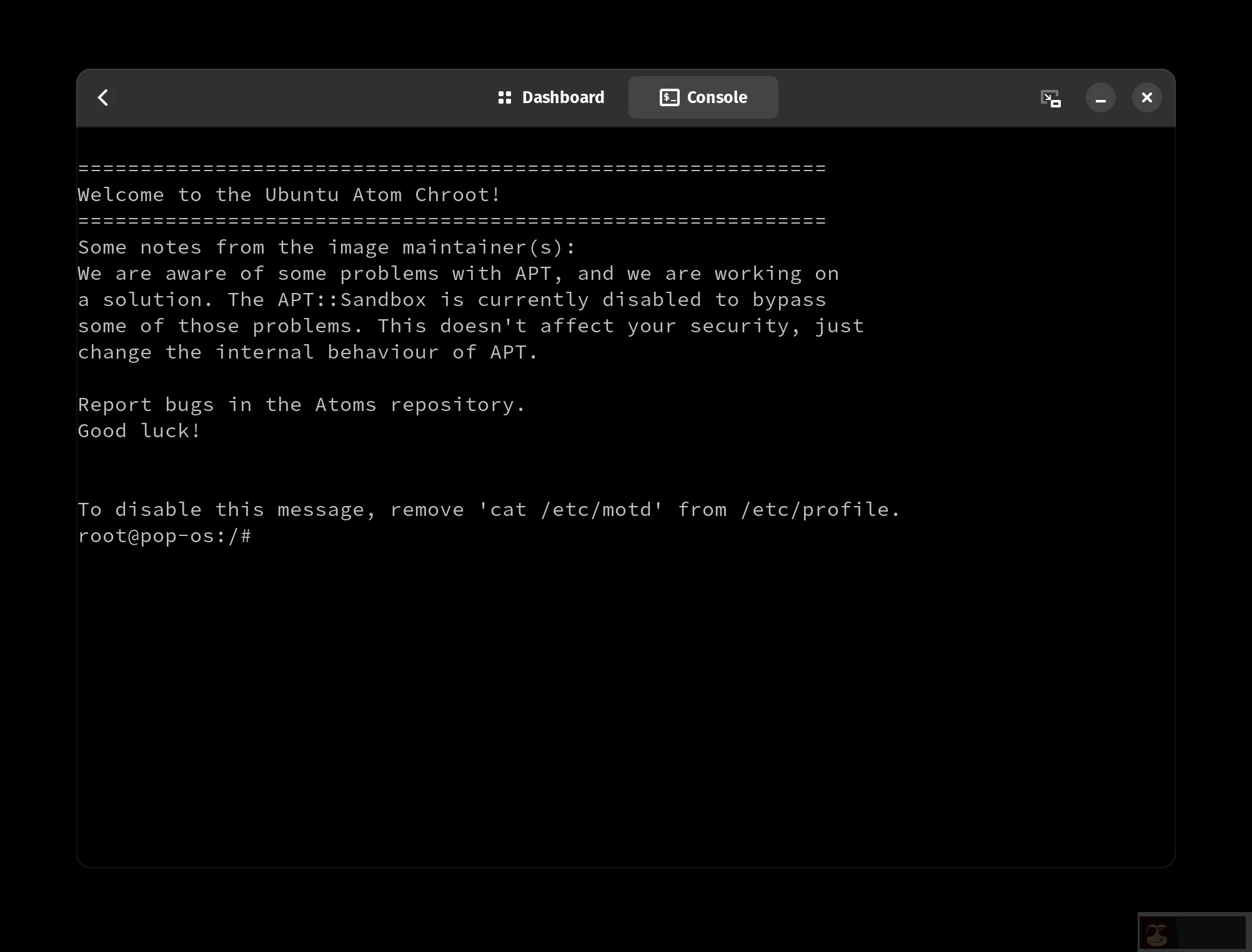Click the four-square glyph next to Dashboard
This screenshot has width=1252, height=952.
coord(504,97)
